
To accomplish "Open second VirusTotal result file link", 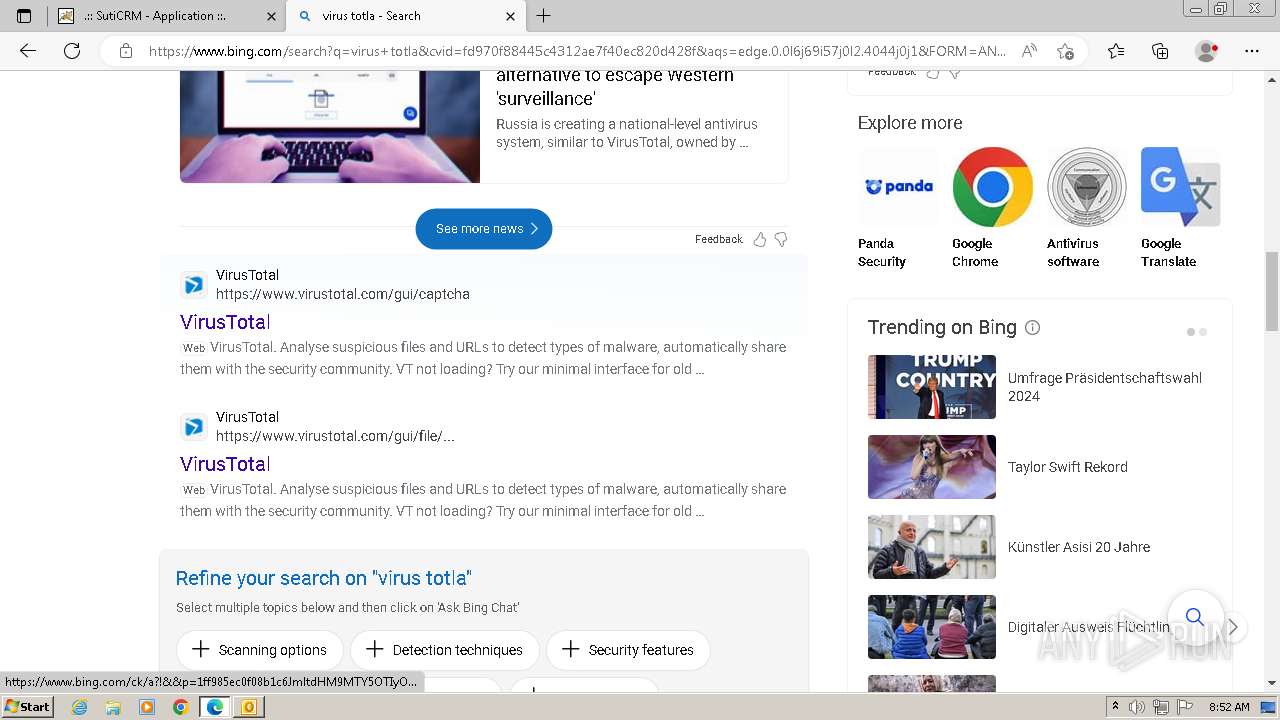I will coord(225,464).
